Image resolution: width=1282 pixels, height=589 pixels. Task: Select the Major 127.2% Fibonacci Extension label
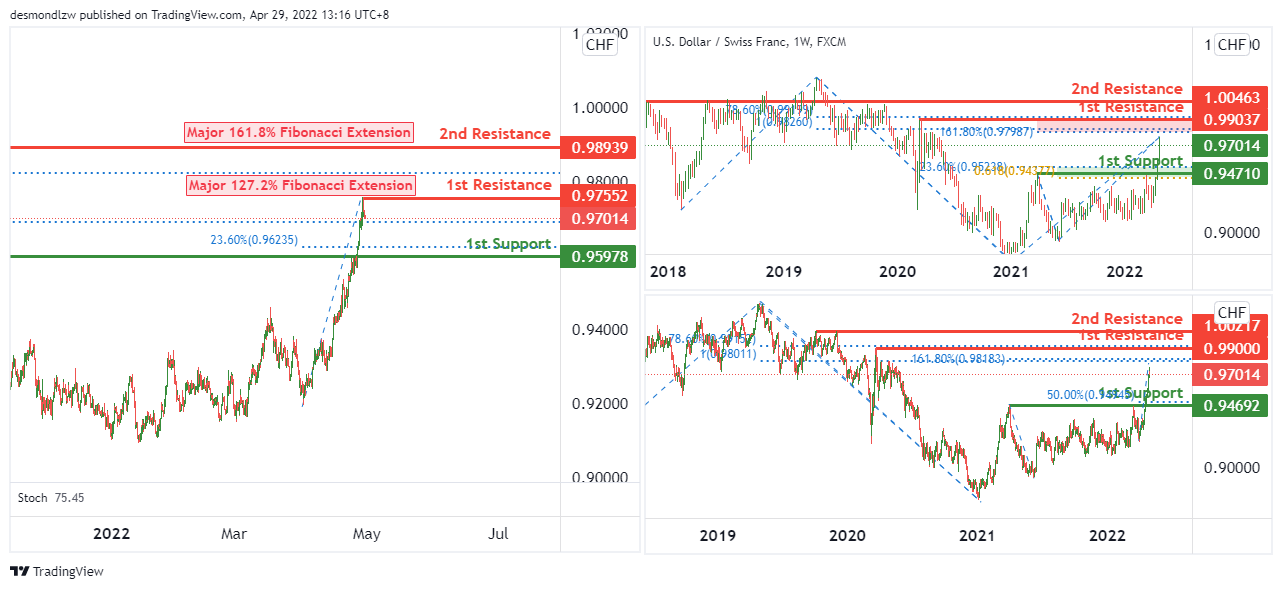point(299,185)
